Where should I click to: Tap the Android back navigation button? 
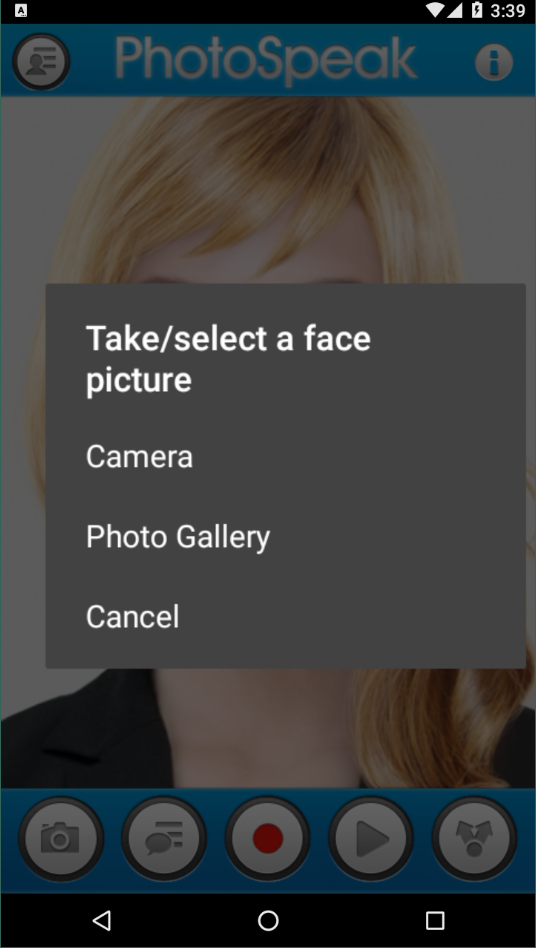coord(102,921)
